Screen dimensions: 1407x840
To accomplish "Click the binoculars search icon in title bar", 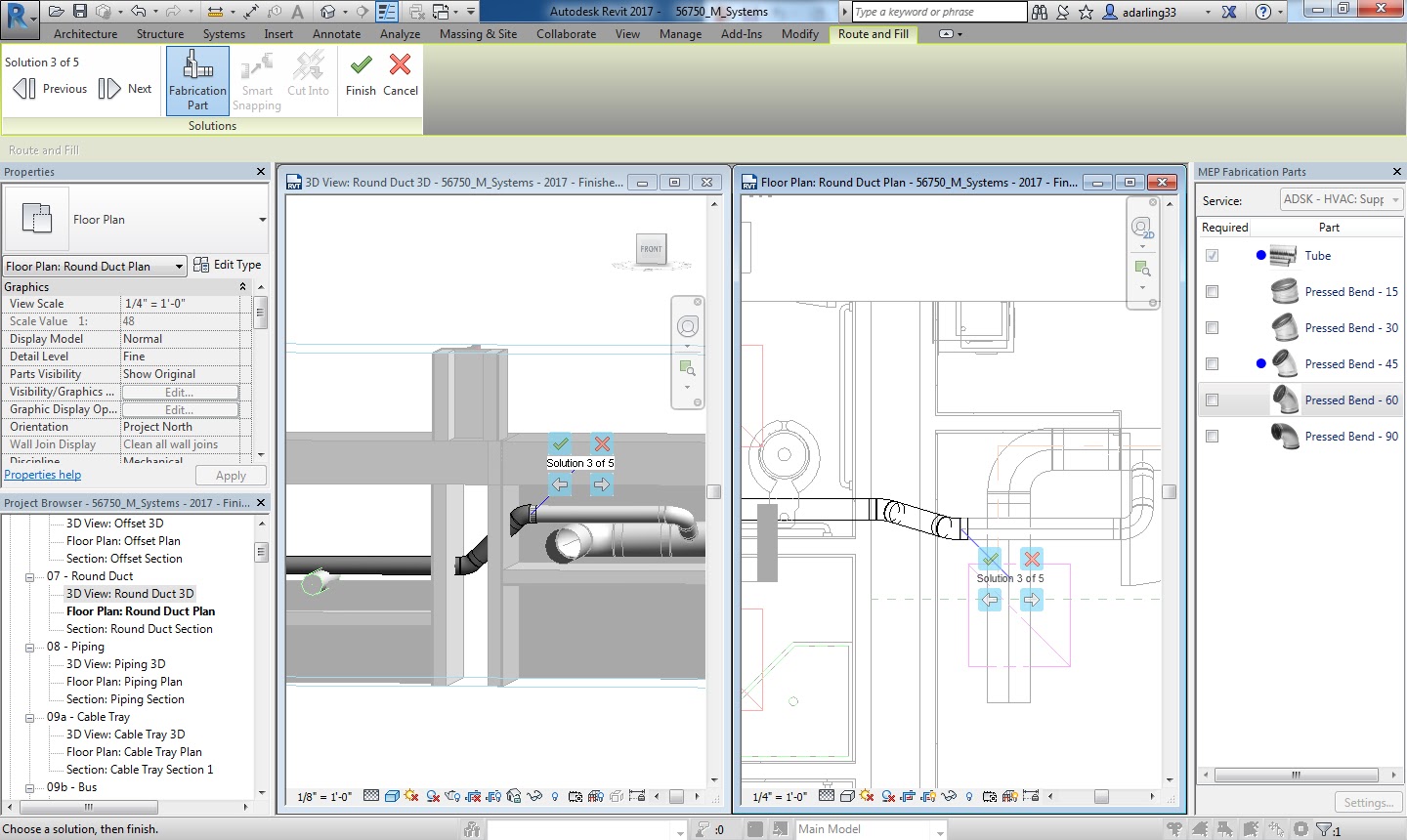I will pos(1040,12).
